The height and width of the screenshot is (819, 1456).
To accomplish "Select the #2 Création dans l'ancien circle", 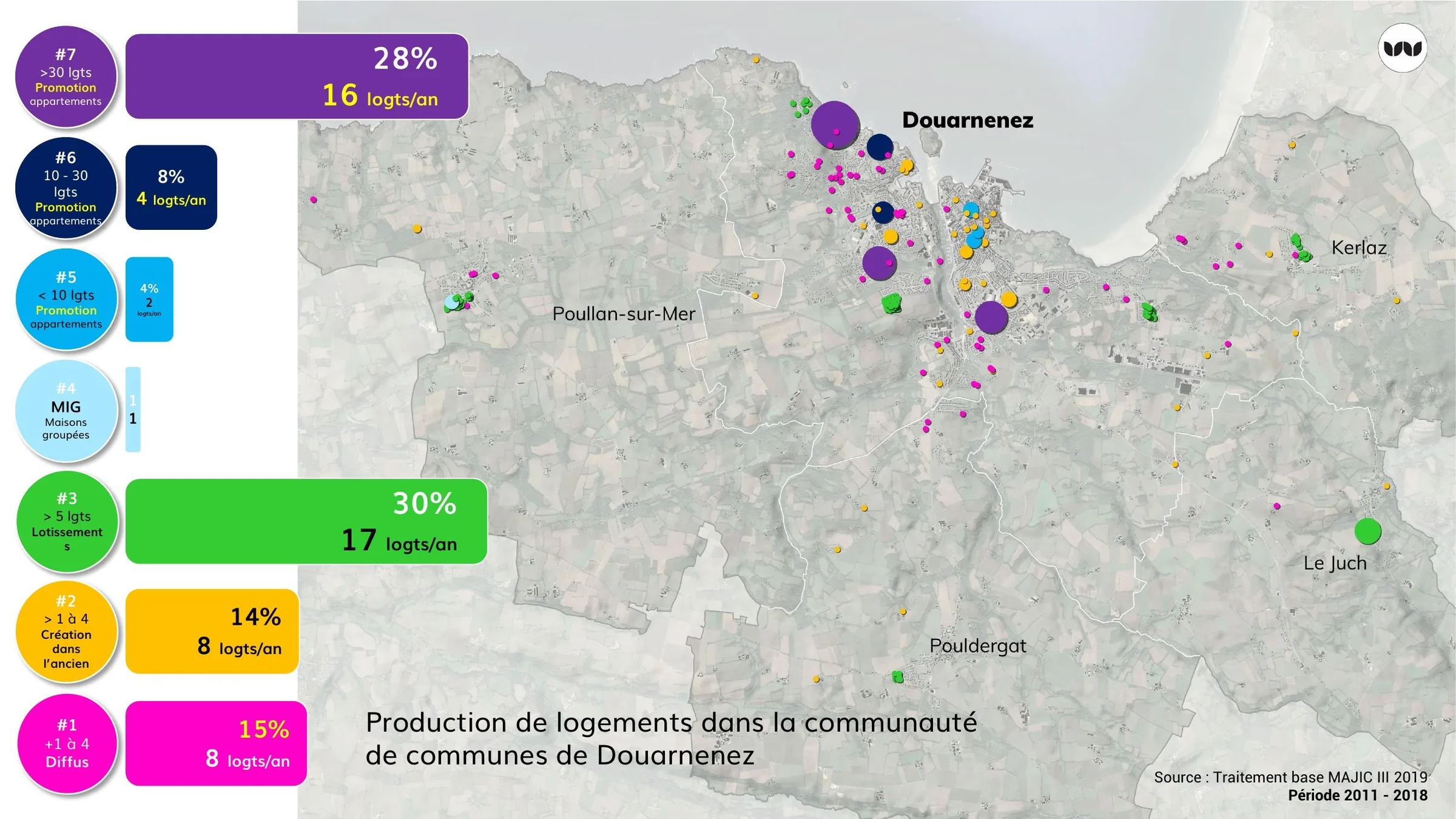I will tap(66, 632).
